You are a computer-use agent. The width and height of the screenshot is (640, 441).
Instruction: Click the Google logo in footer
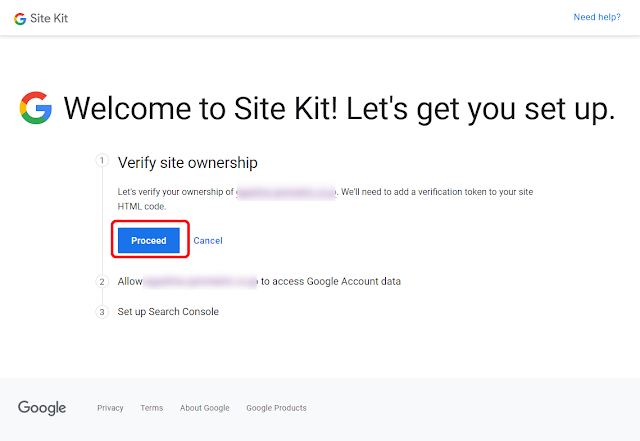(x=42, y=408)
